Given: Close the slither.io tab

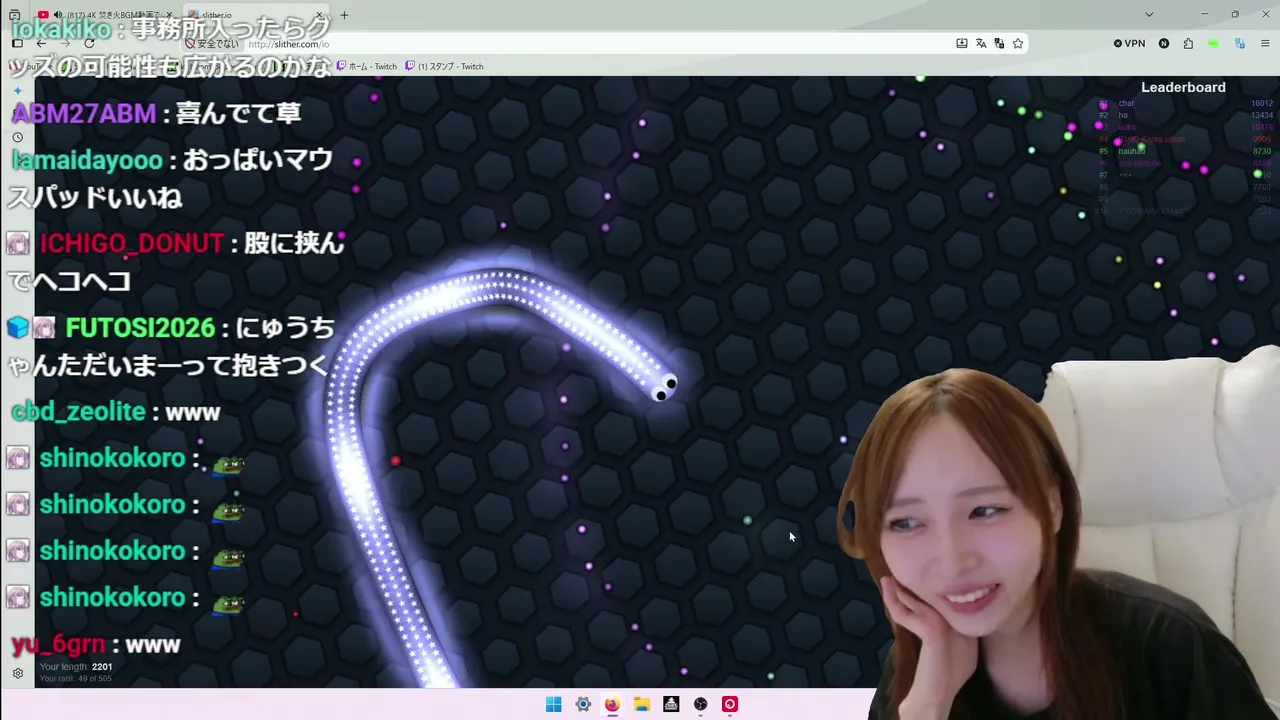Looking at the screenshot, I should click(x=319, y=15).
